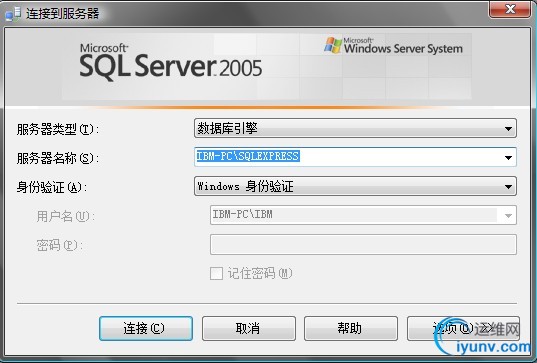The width and height of the screenshot is (537, 363).
Task: Expand options with the 选项(O) button
Action: (x=463, y=328)
